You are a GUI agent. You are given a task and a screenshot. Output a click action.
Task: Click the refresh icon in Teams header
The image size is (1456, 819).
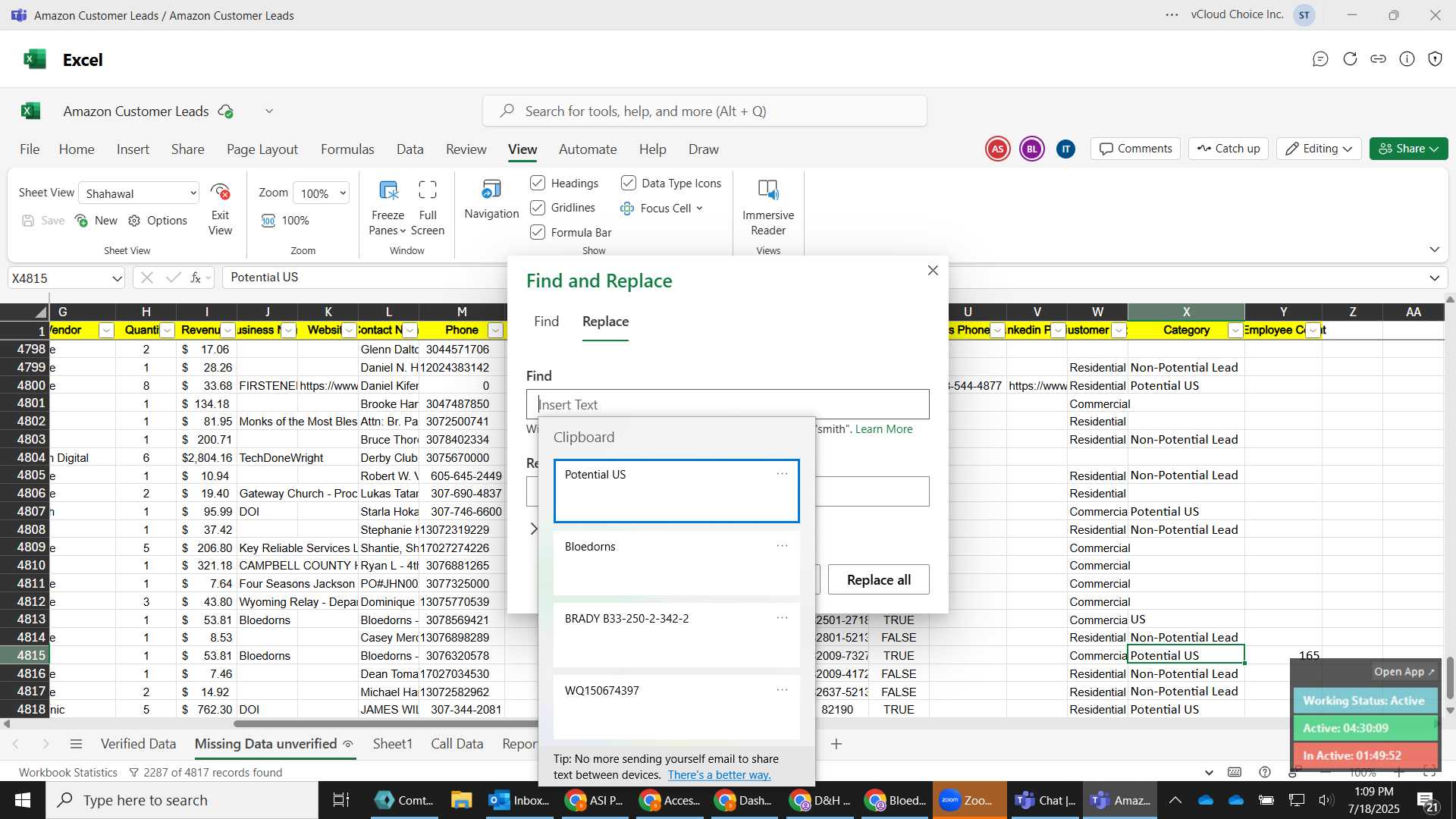click(x=1350, y=59)
